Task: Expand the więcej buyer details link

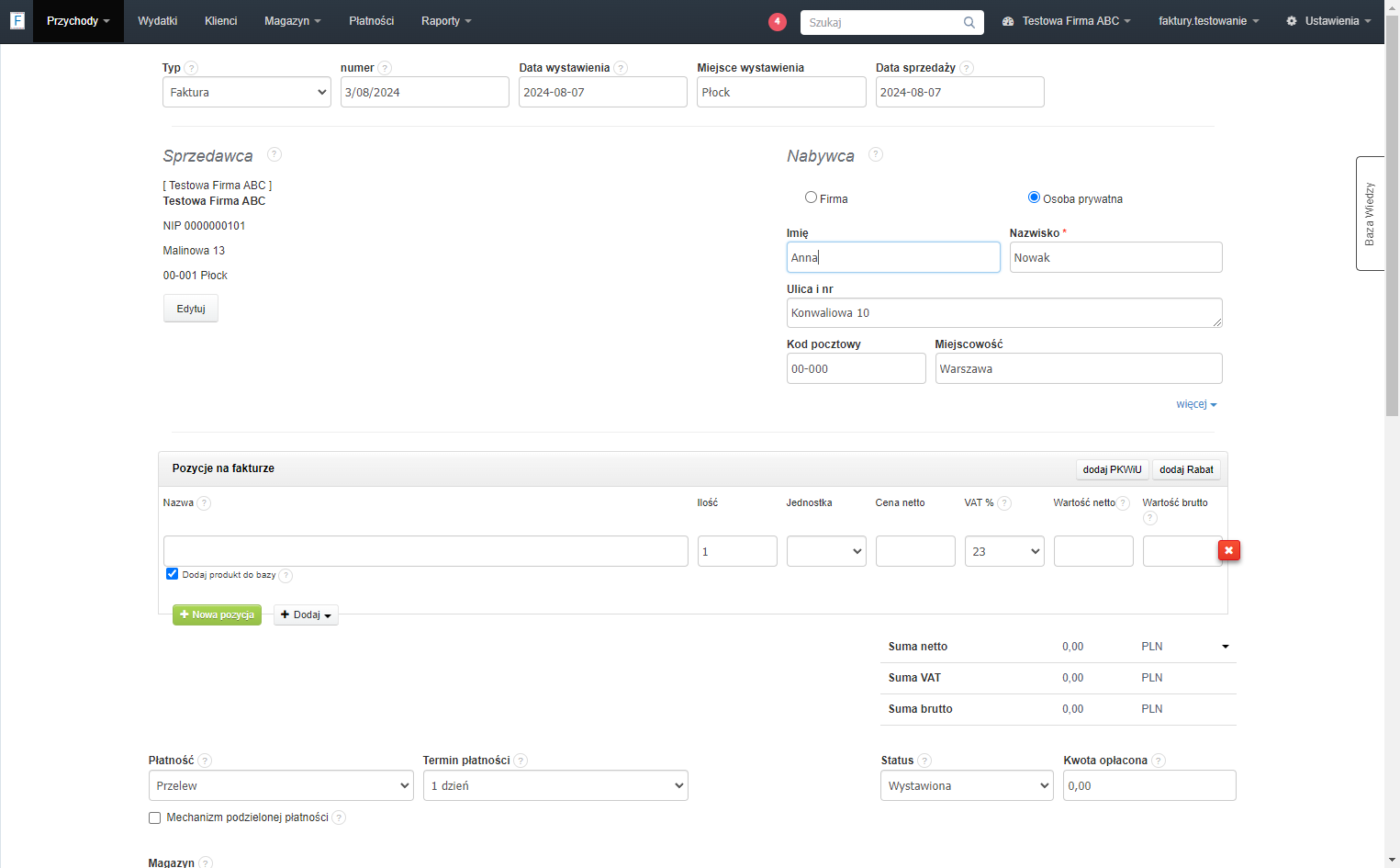Action: point(1196,404)
